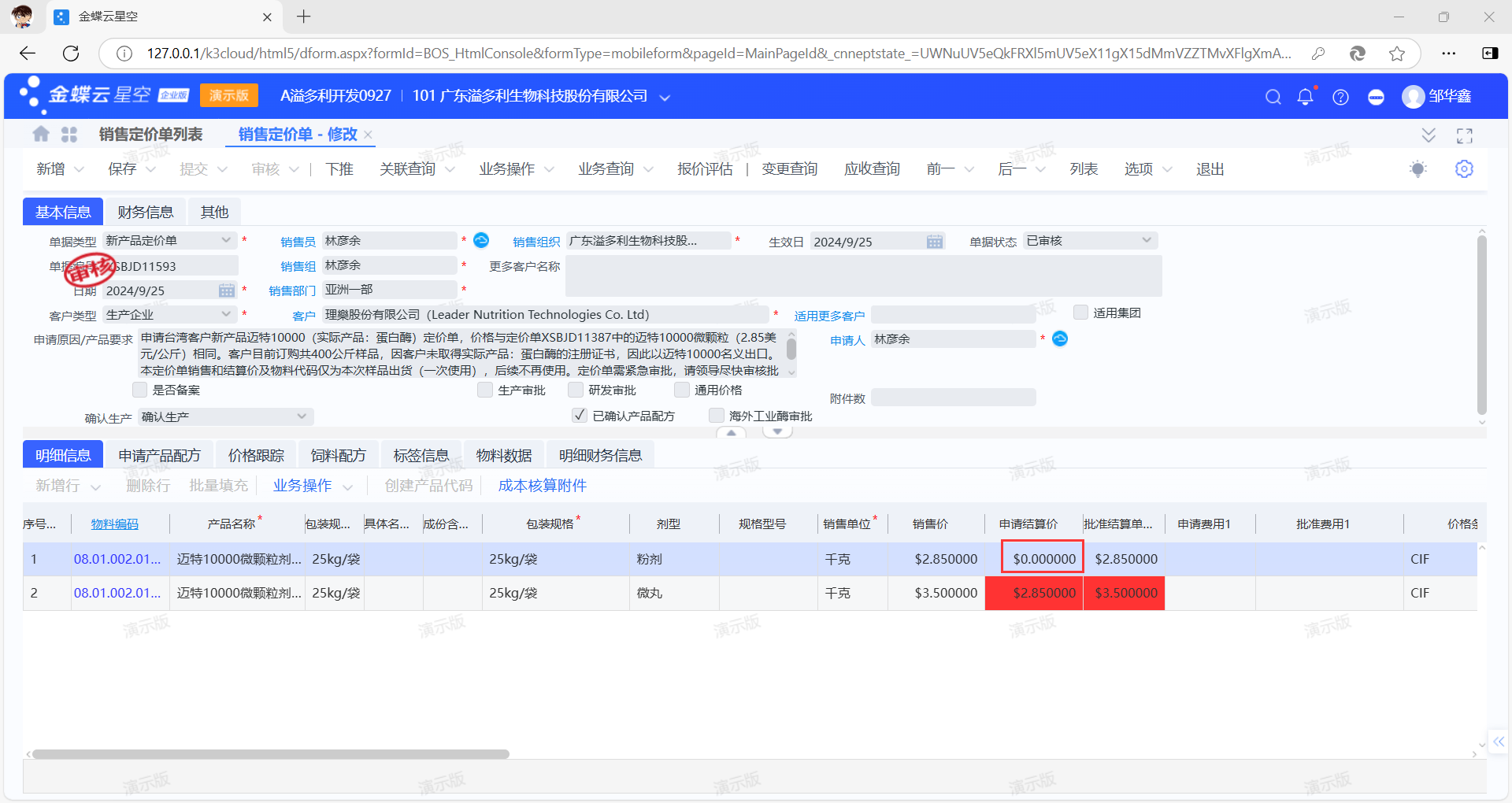Open the app grid menu icon
1512x803 pixels.
point(69,135)
